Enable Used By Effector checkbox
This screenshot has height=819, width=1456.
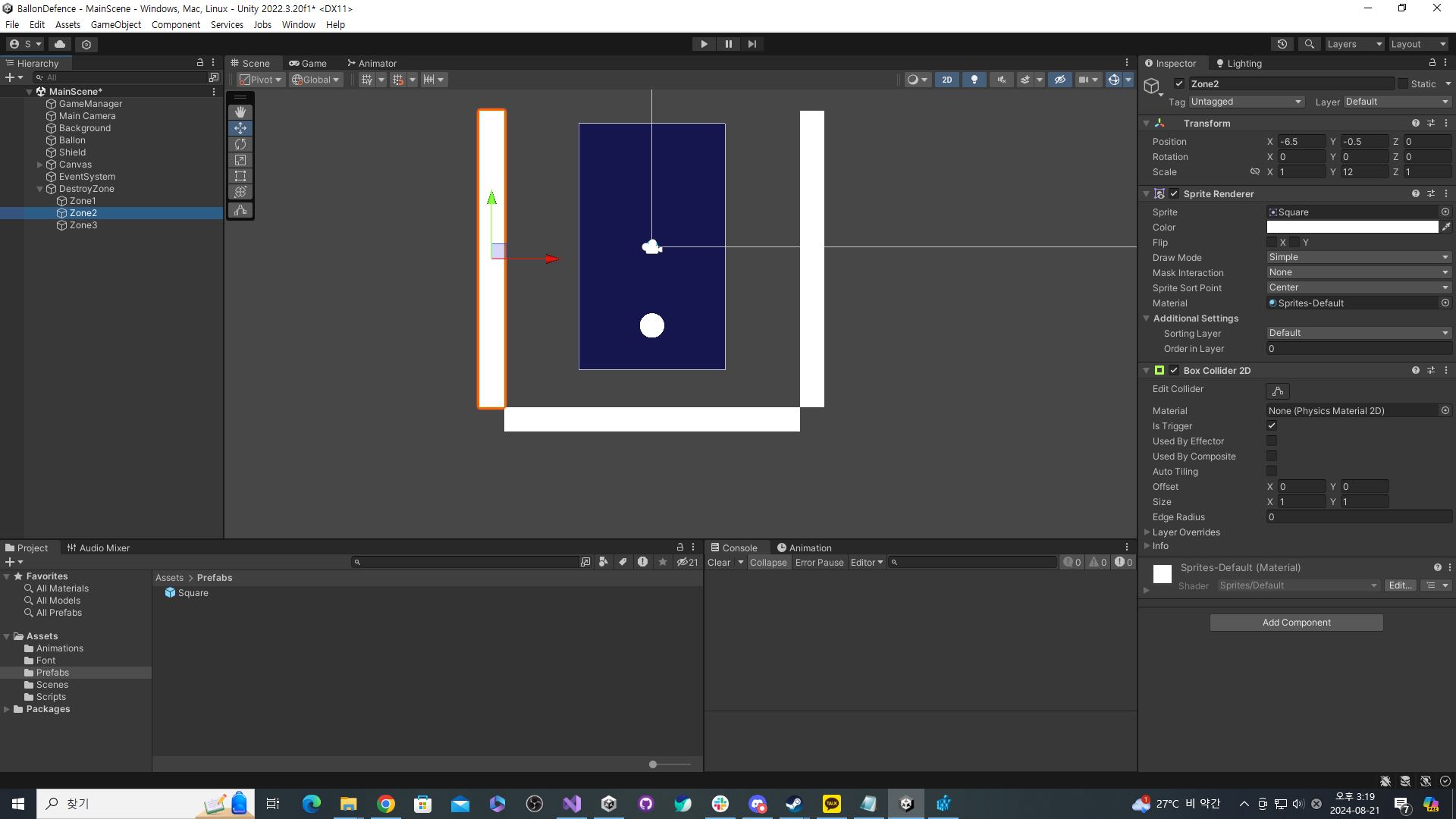click(x=1272, y=441)
